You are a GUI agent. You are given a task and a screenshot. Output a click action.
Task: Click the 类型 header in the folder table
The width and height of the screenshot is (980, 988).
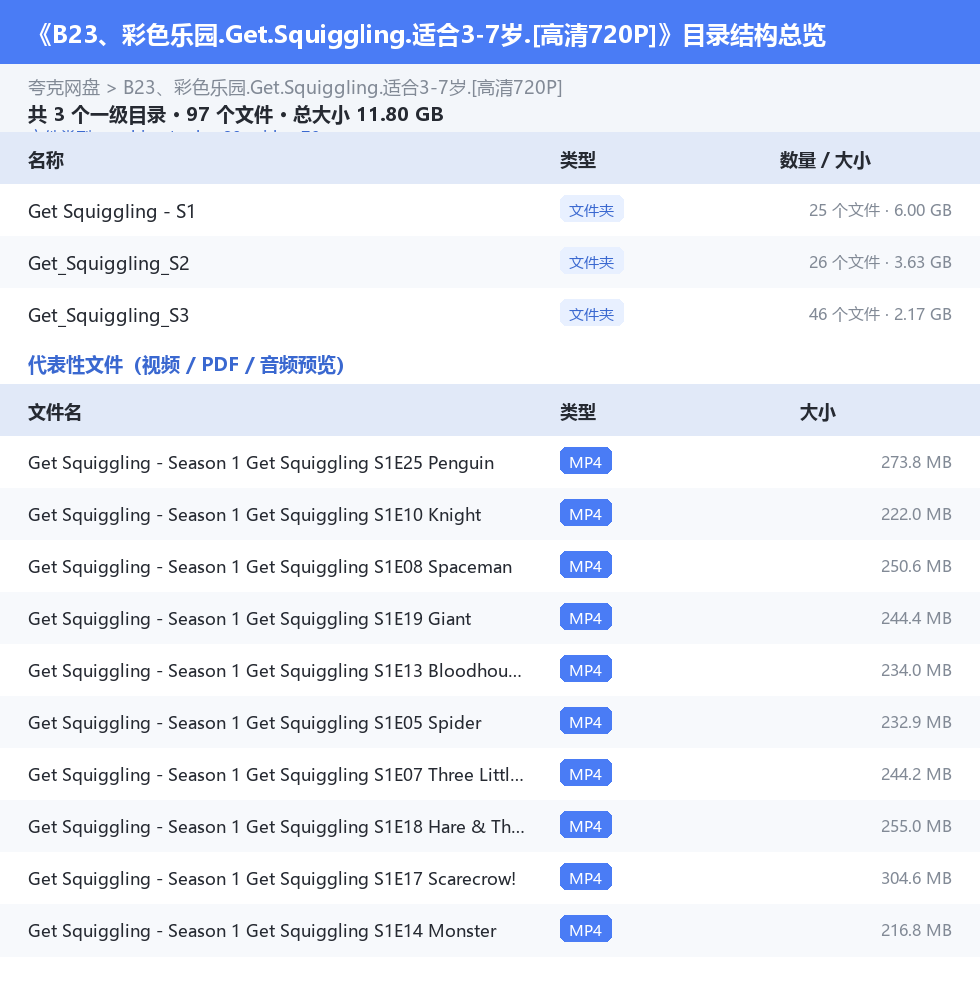click(x=577, y=160)
